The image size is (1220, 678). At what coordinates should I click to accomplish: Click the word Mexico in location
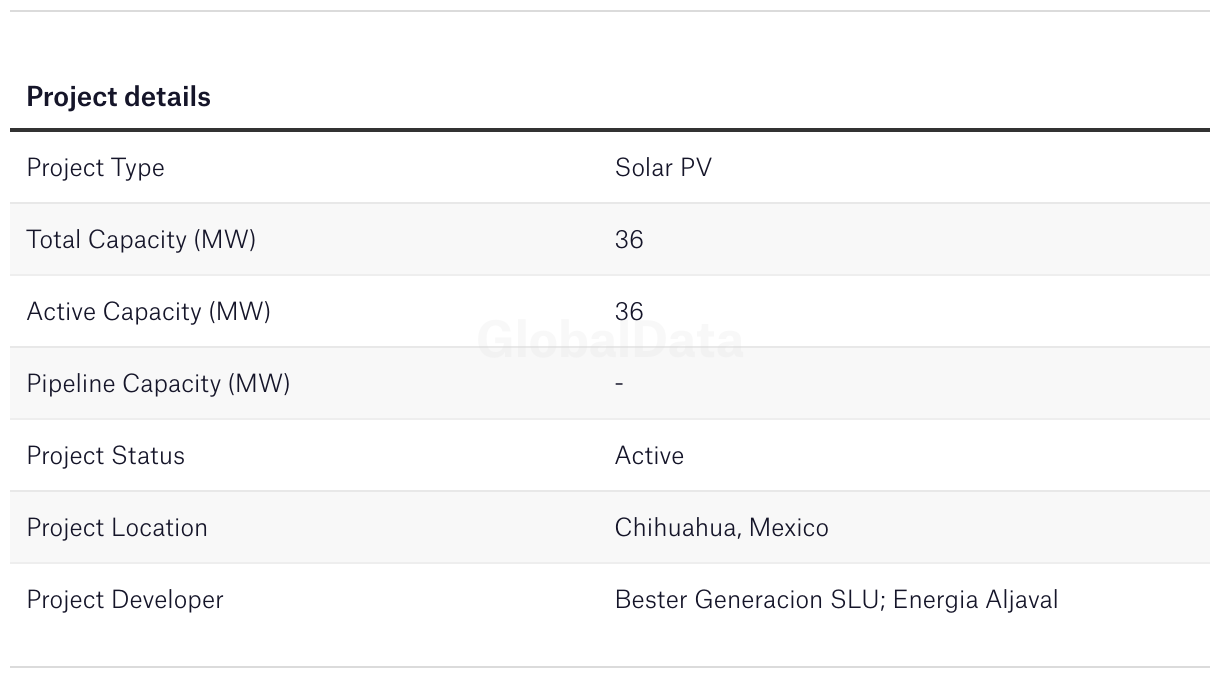(x=788, y=528)
